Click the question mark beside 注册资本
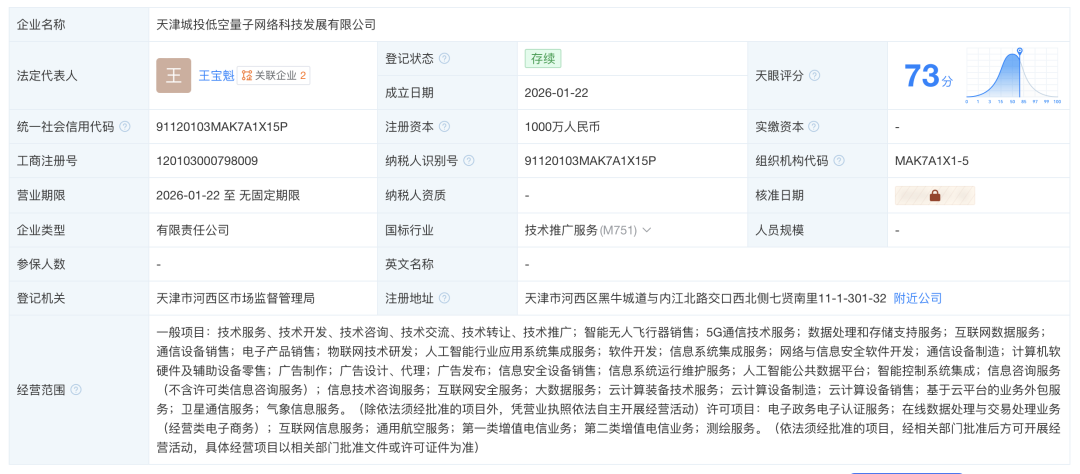1080x474 pixels. [x=444, y=127]
